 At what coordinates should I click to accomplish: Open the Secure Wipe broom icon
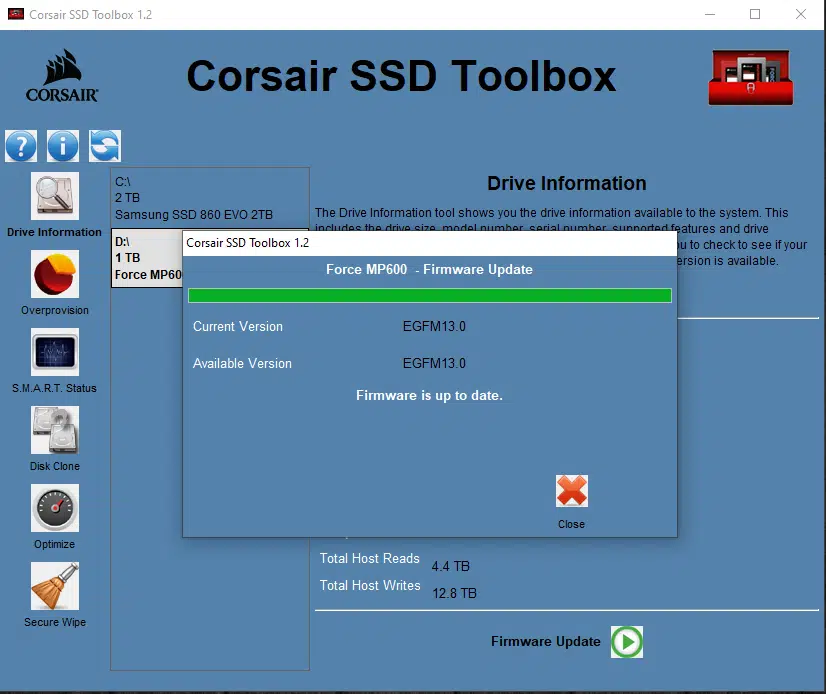[x=55, y=586]
